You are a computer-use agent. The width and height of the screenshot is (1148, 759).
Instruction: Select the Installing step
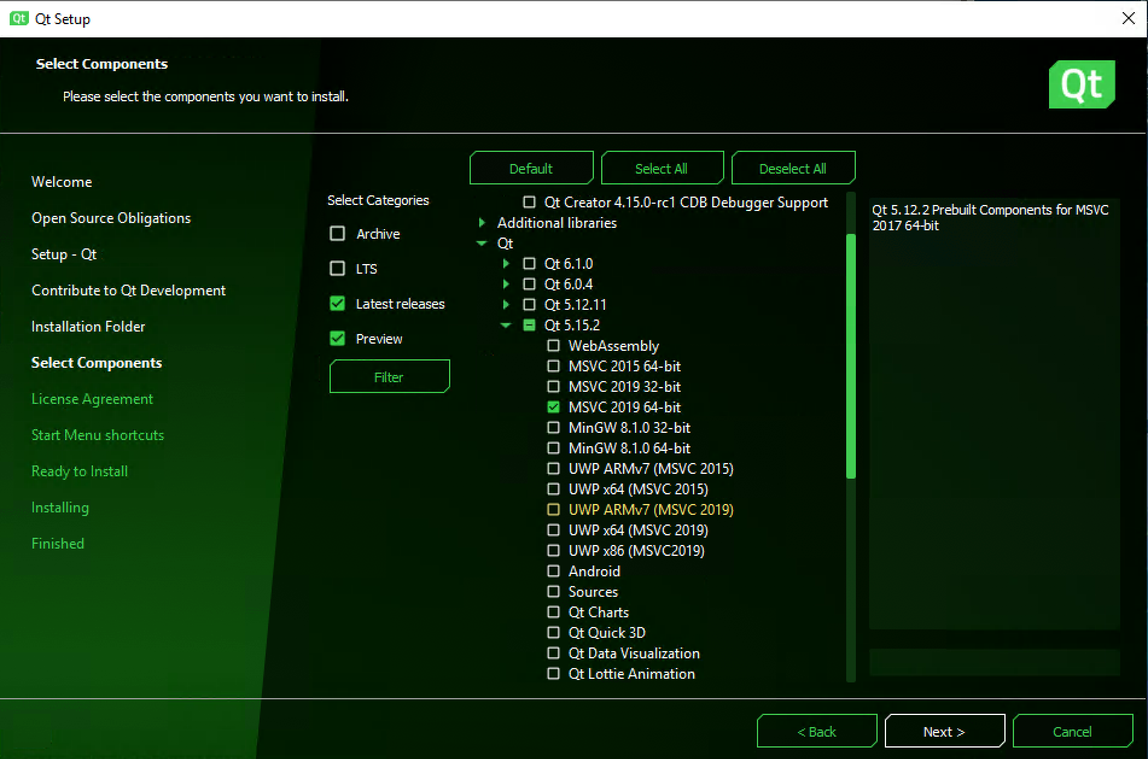coord(60,507)
